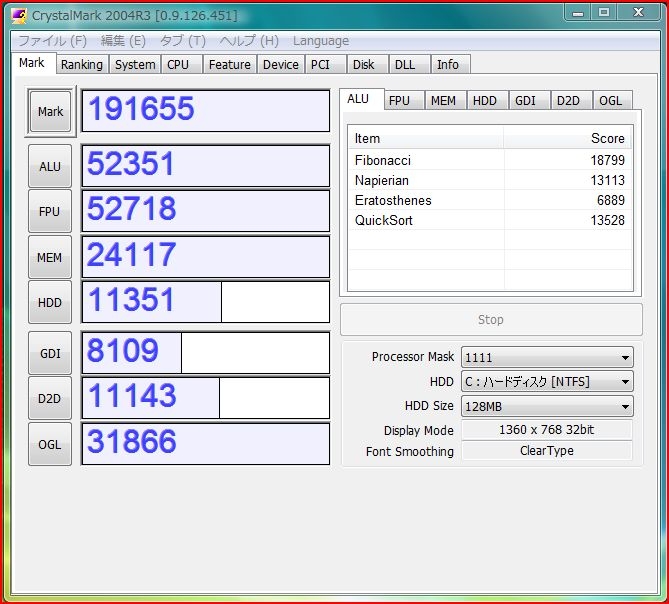Run the ALU benchmark button
The height and width of the screenshot is (604, 669).
pos(50,166)
